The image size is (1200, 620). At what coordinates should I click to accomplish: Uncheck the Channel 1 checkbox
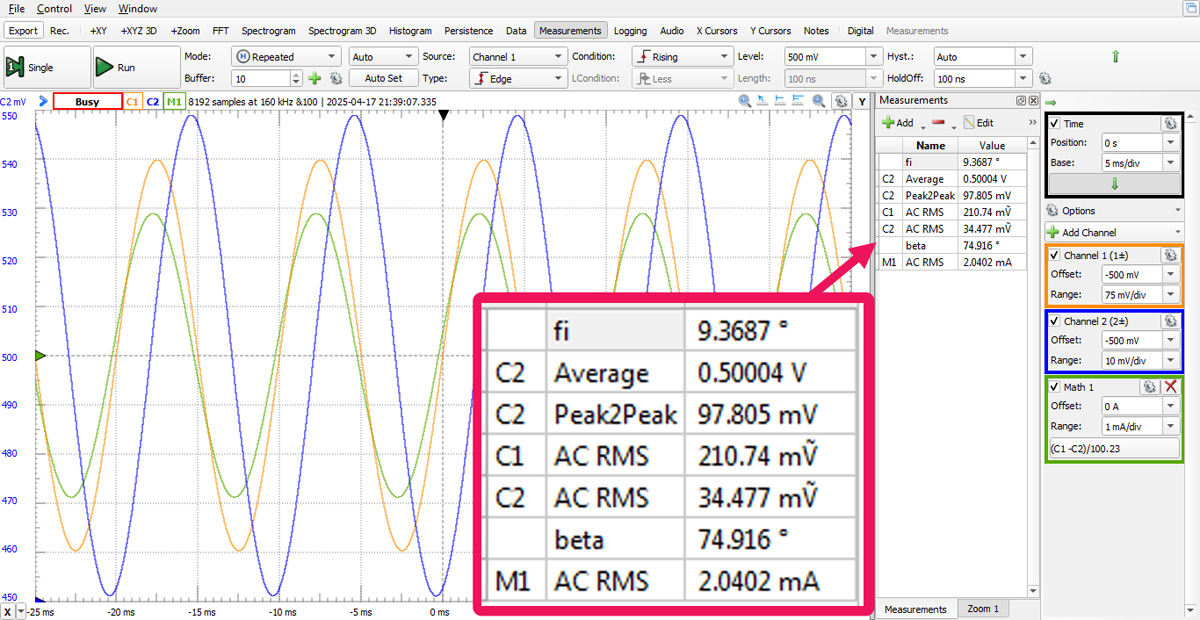tap(1055, 256)
